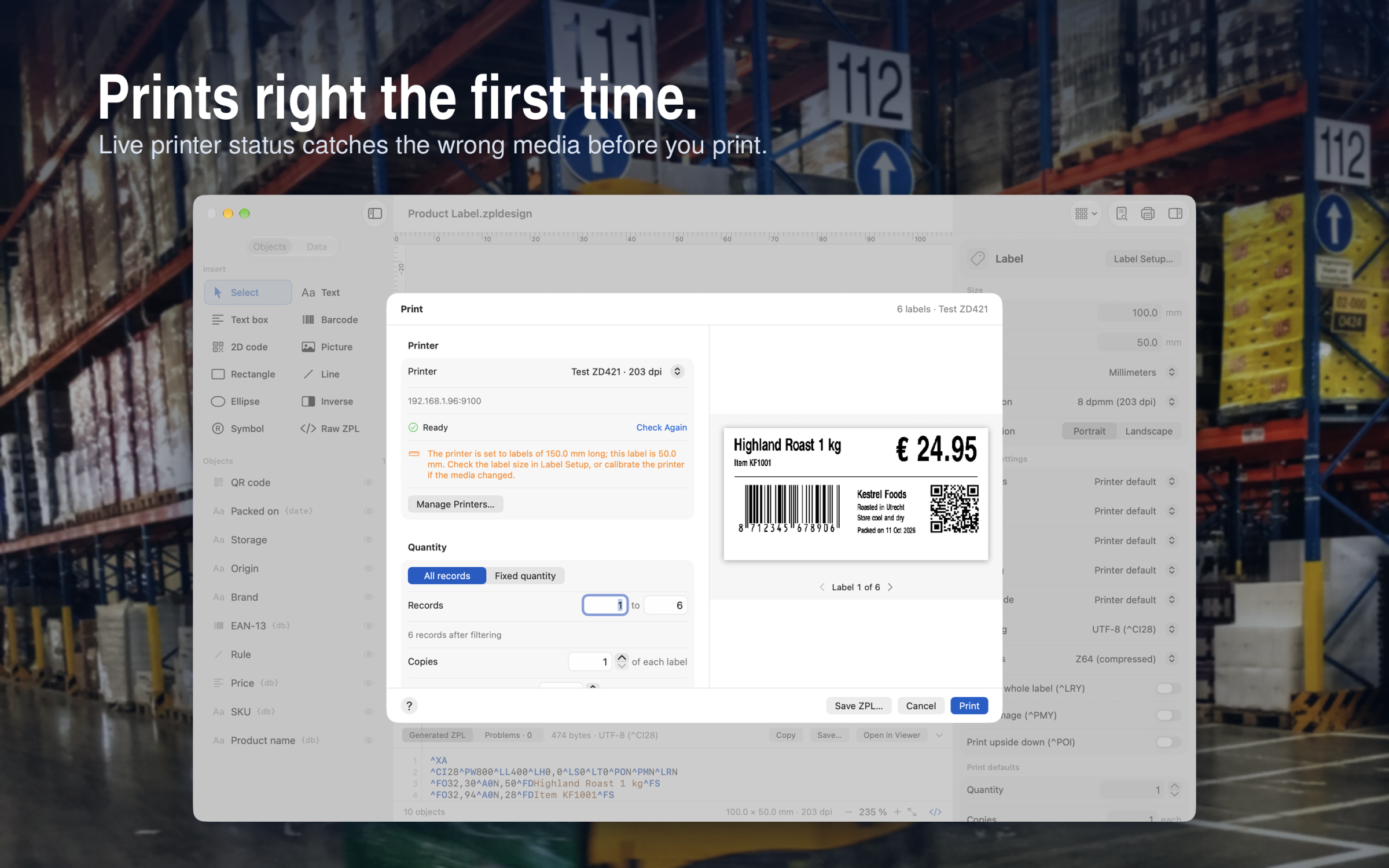Choose the Barcode insert tool

pyautogui.click(x=330, y=319)
